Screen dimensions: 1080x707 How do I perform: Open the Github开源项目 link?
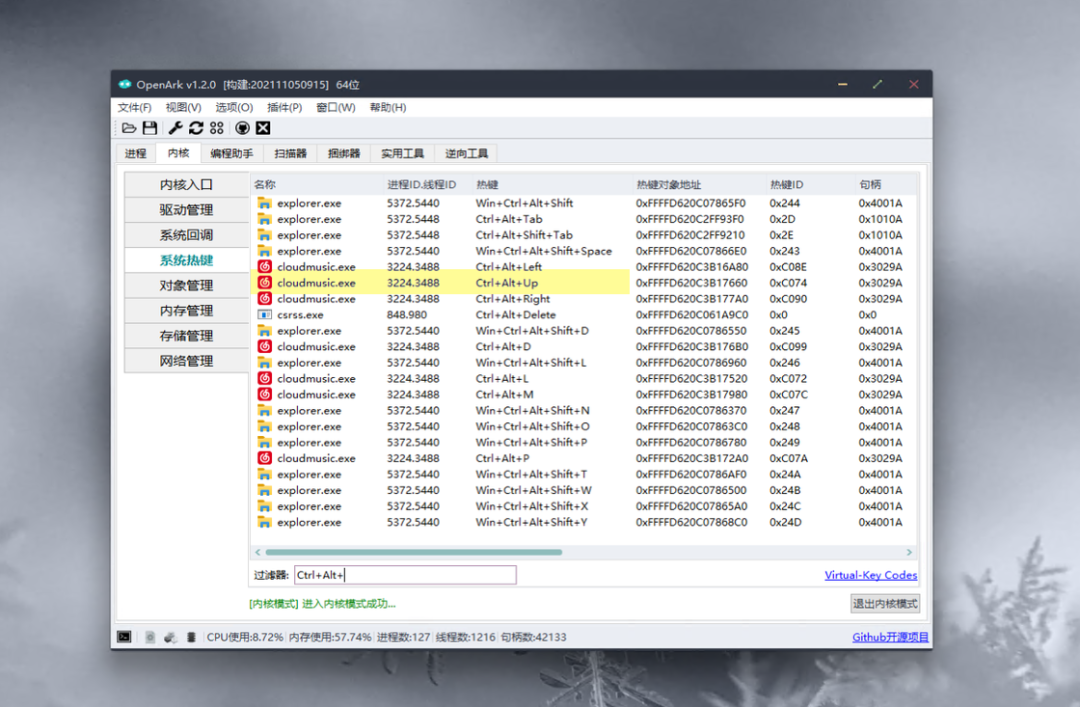890,637
